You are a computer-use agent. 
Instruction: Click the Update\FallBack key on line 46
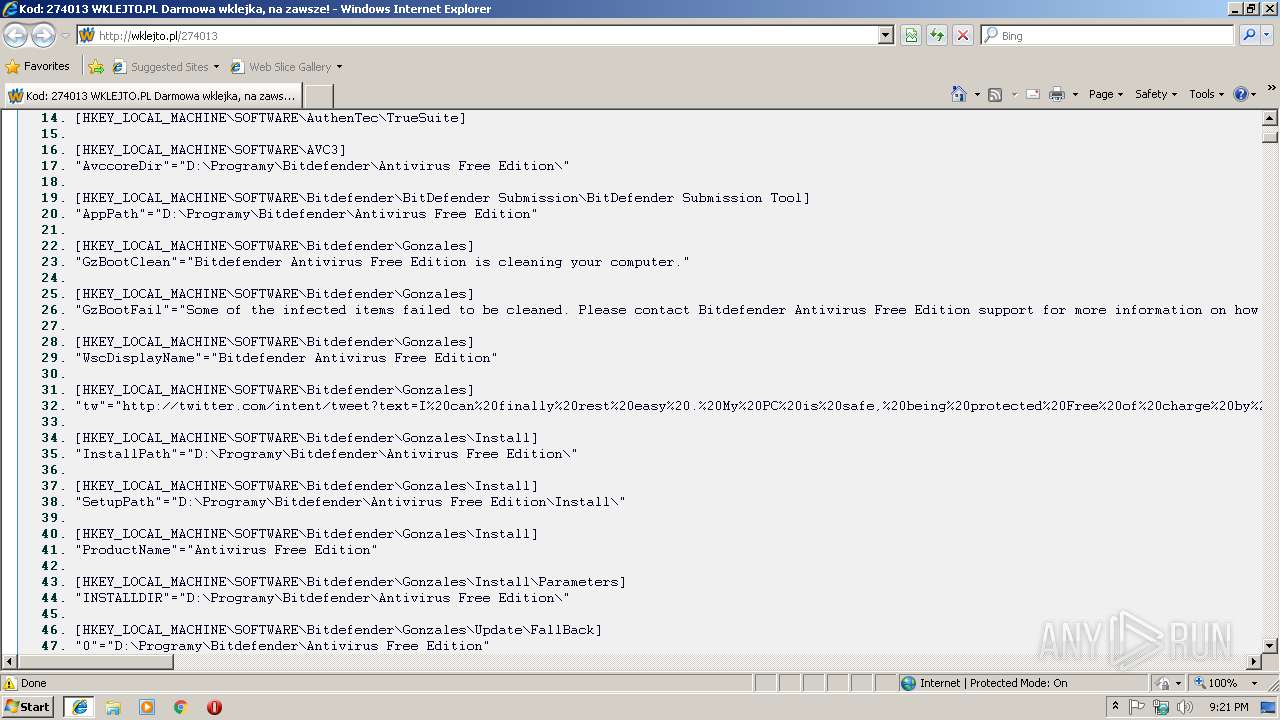[x=338, y=630]
